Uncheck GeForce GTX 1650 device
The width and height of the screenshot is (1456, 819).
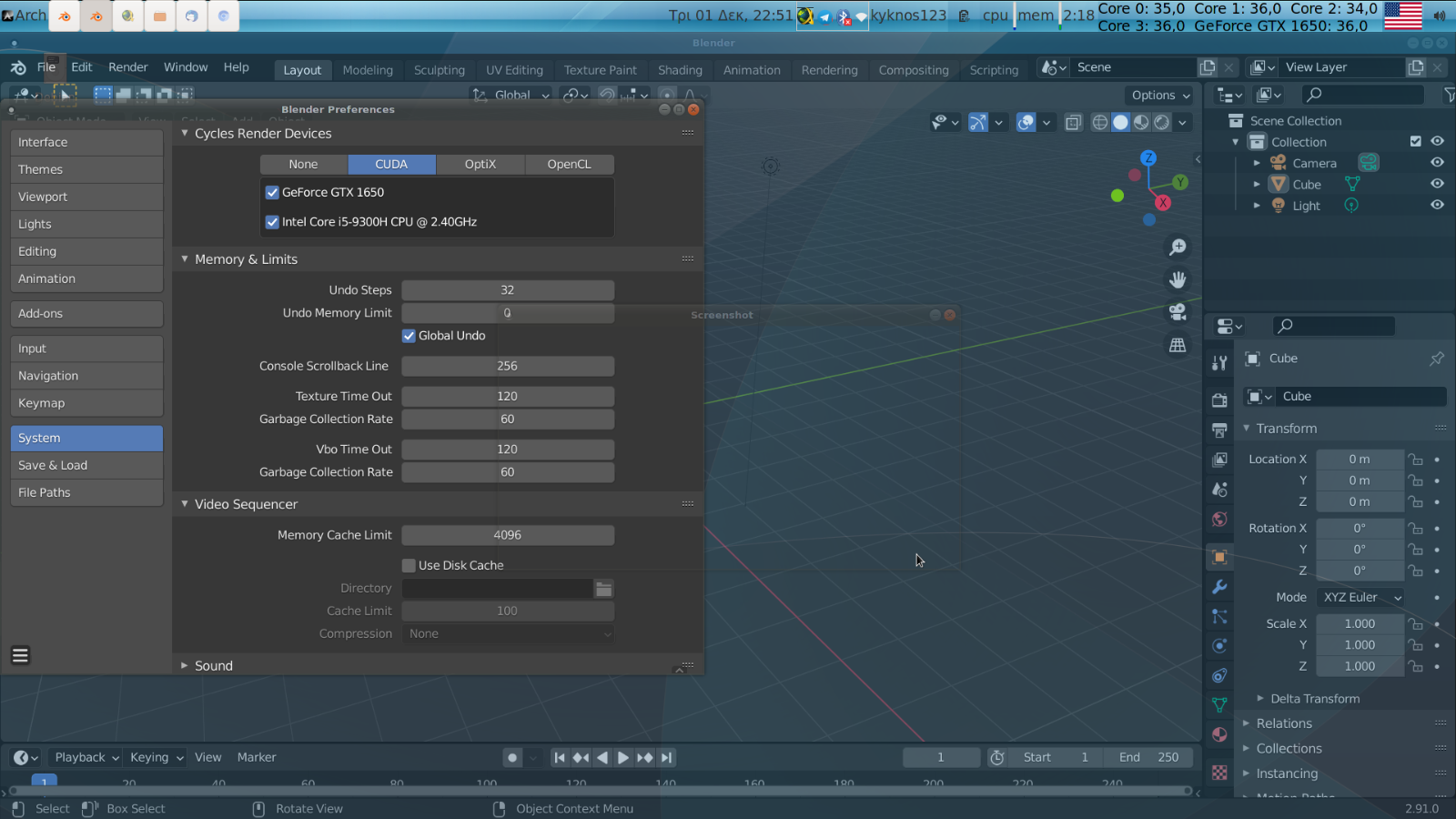[x=272, y=192]
